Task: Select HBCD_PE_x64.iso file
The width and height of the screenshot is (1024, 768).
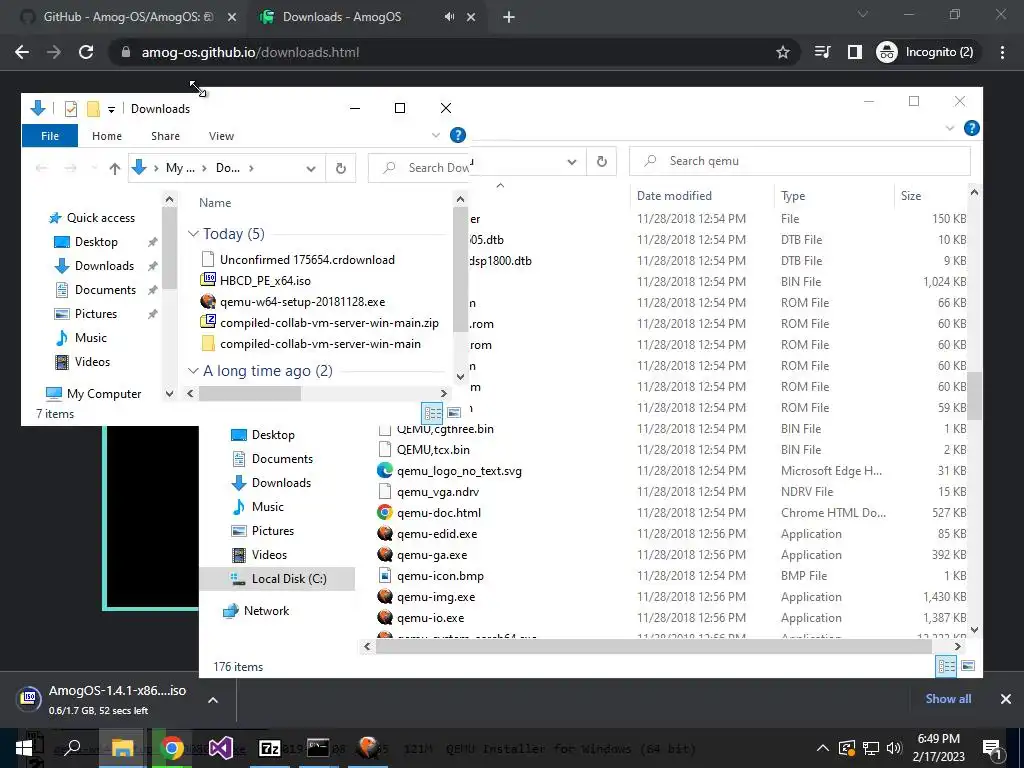Action: (265, 281)
